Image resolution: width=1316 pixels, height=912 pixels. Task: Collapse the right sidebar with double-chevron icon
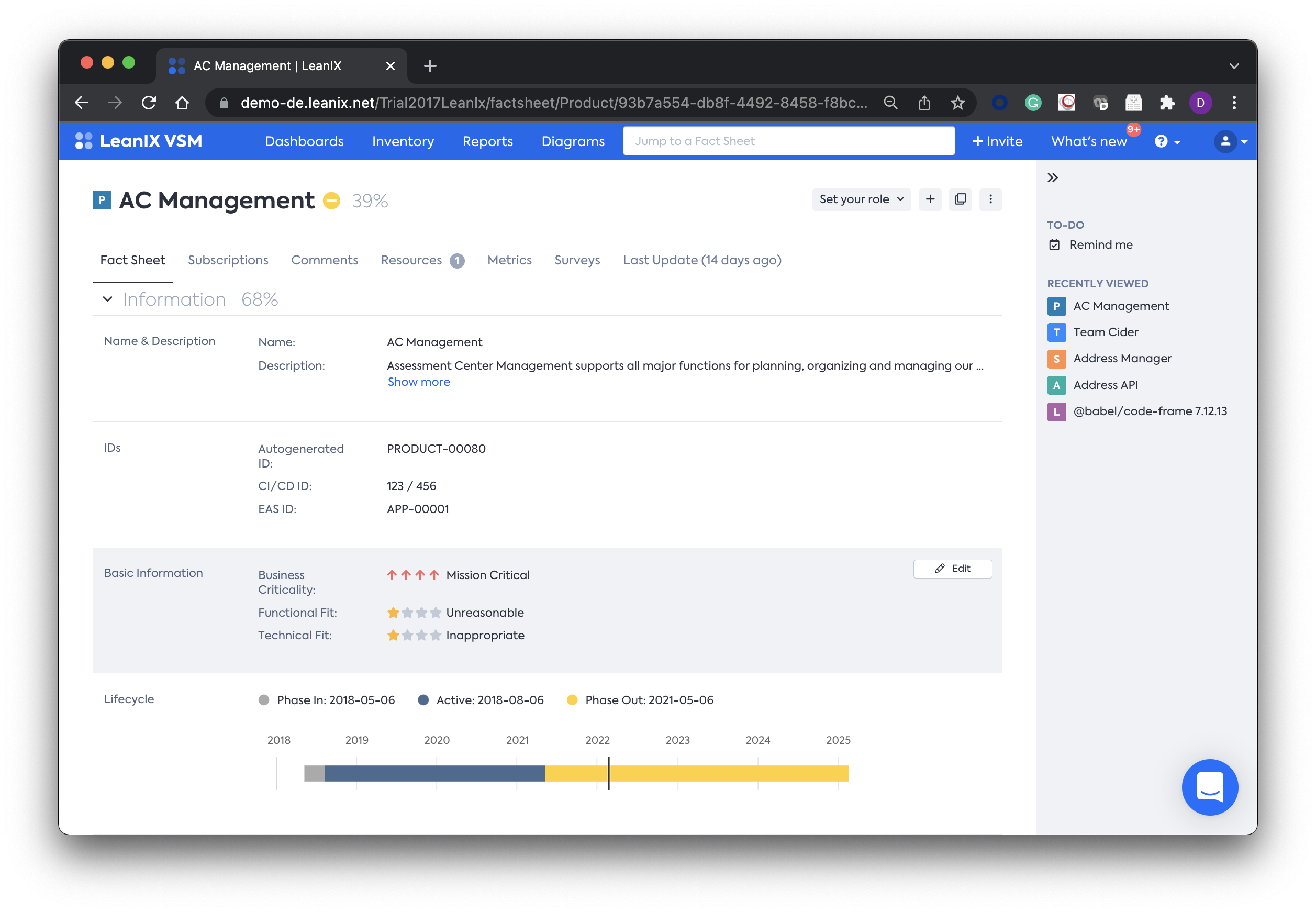click(x=1052, y=177)
